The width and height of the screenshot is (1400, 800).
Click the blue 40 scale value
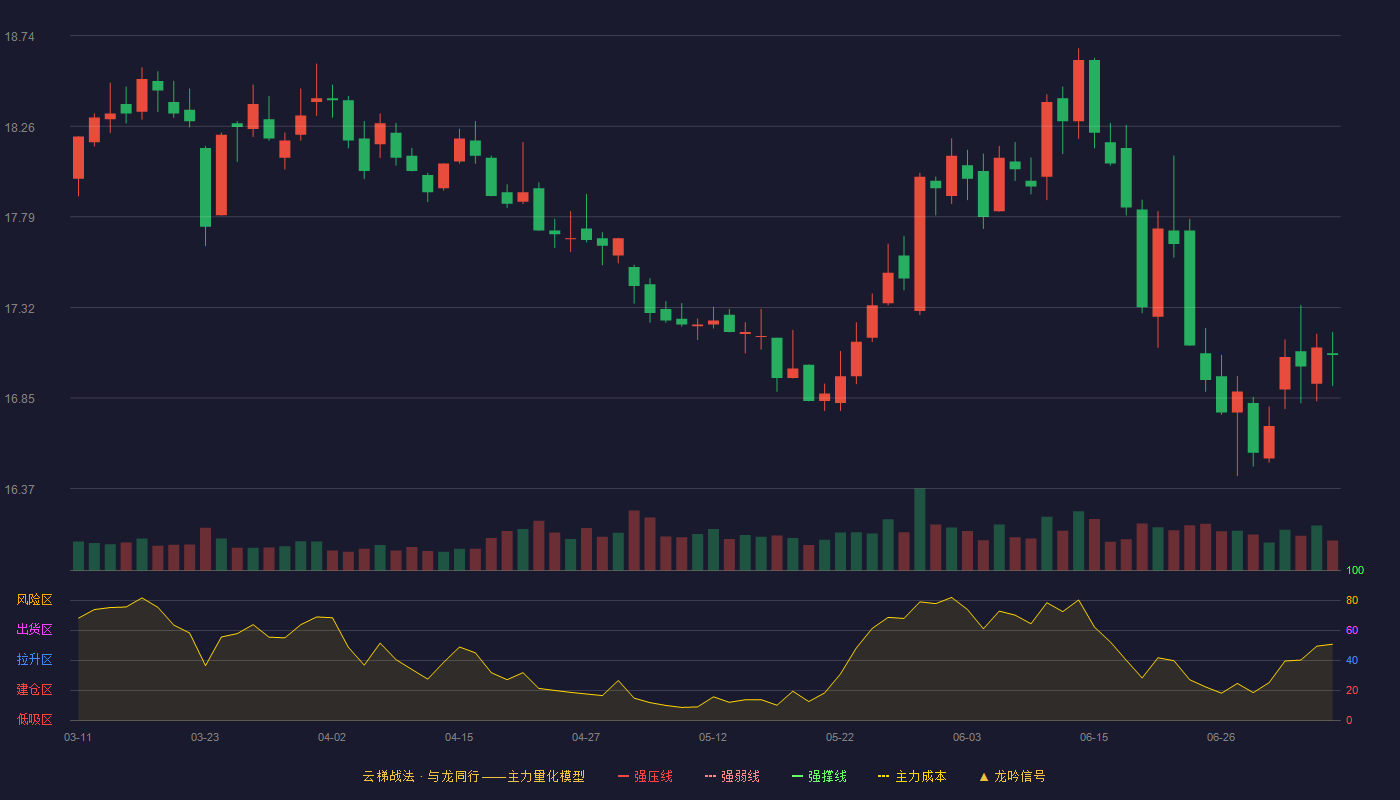(1352, 660)
